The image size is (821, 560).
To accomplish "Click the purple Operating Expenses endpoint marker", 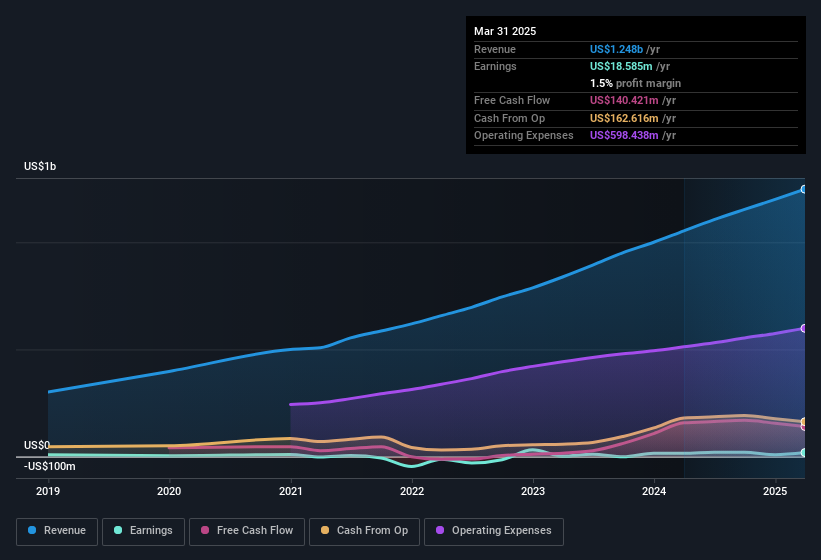I will click(804, 329).
